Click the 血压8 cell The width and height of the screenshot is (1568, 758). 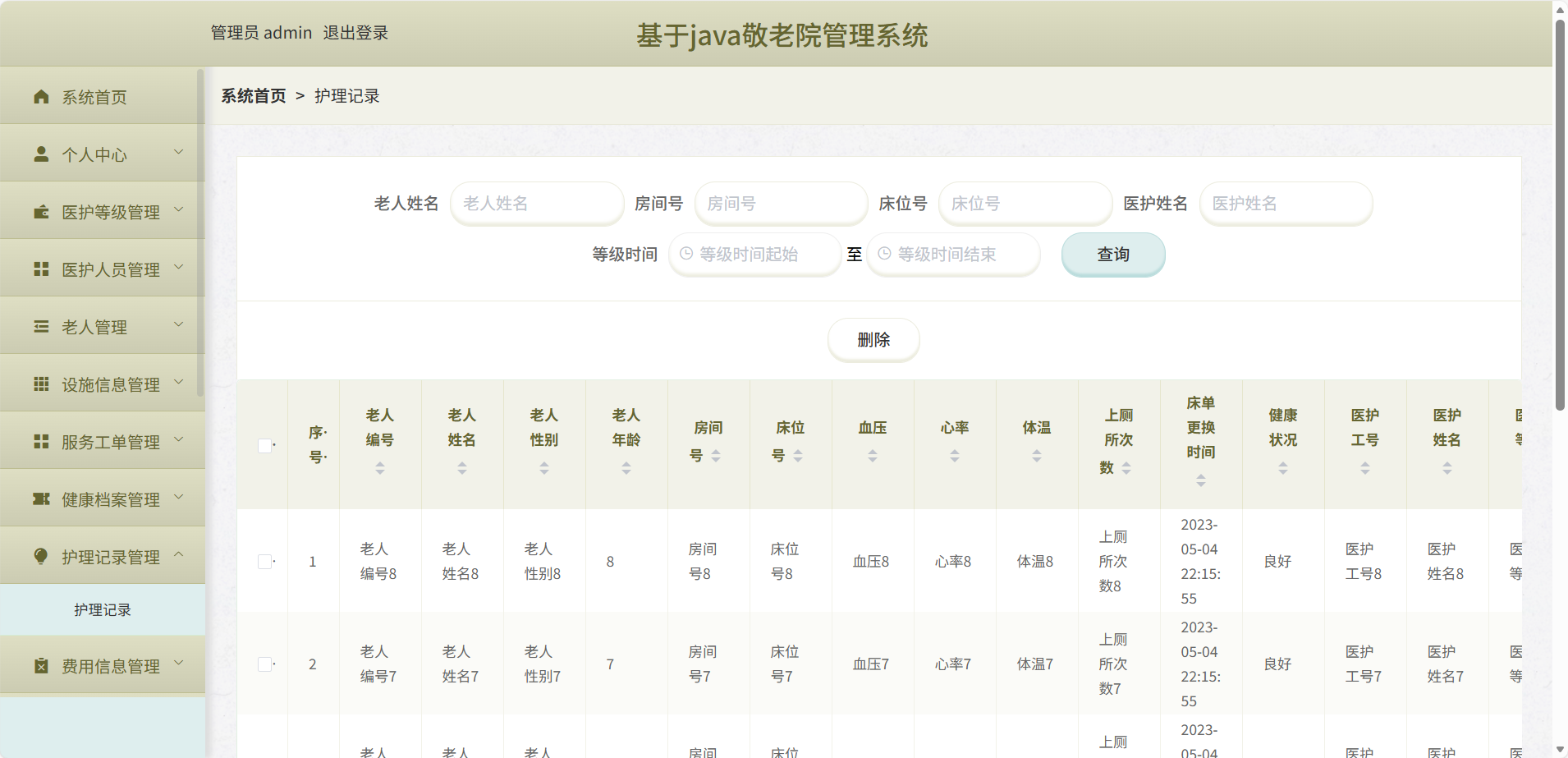click(871, 562)
